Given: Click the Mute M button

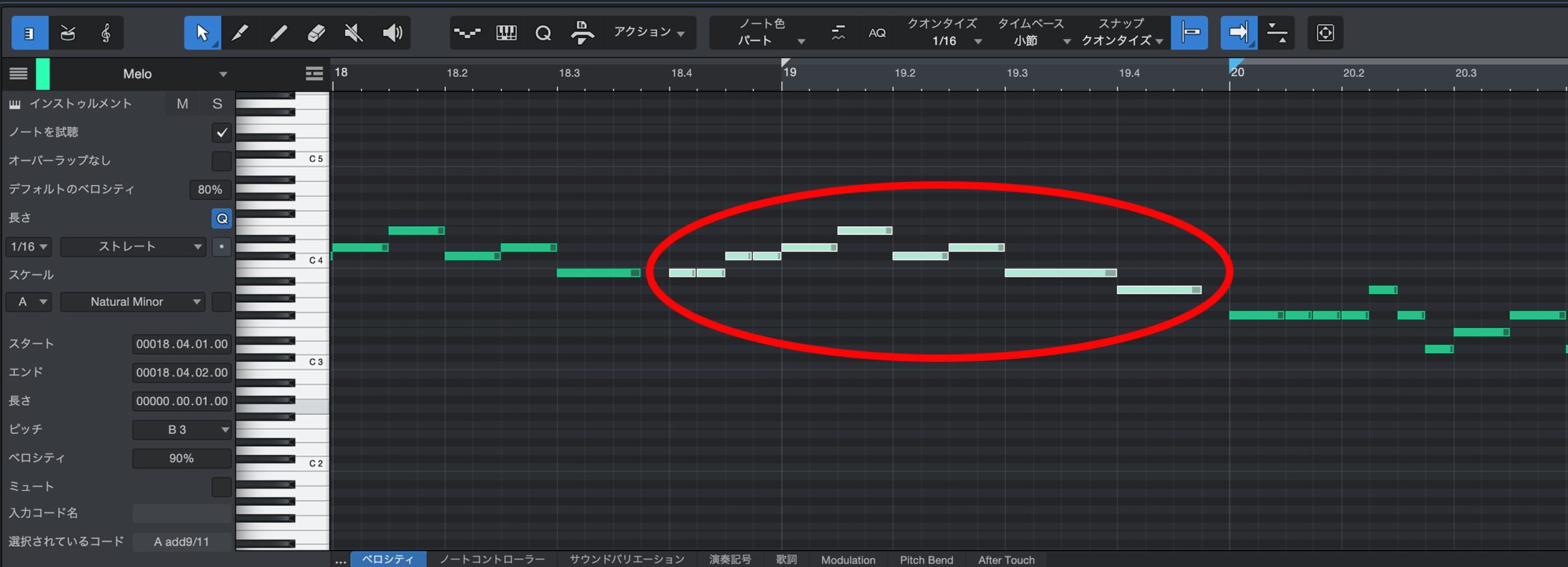Looking at the screenshot, I should click(182, 104).
